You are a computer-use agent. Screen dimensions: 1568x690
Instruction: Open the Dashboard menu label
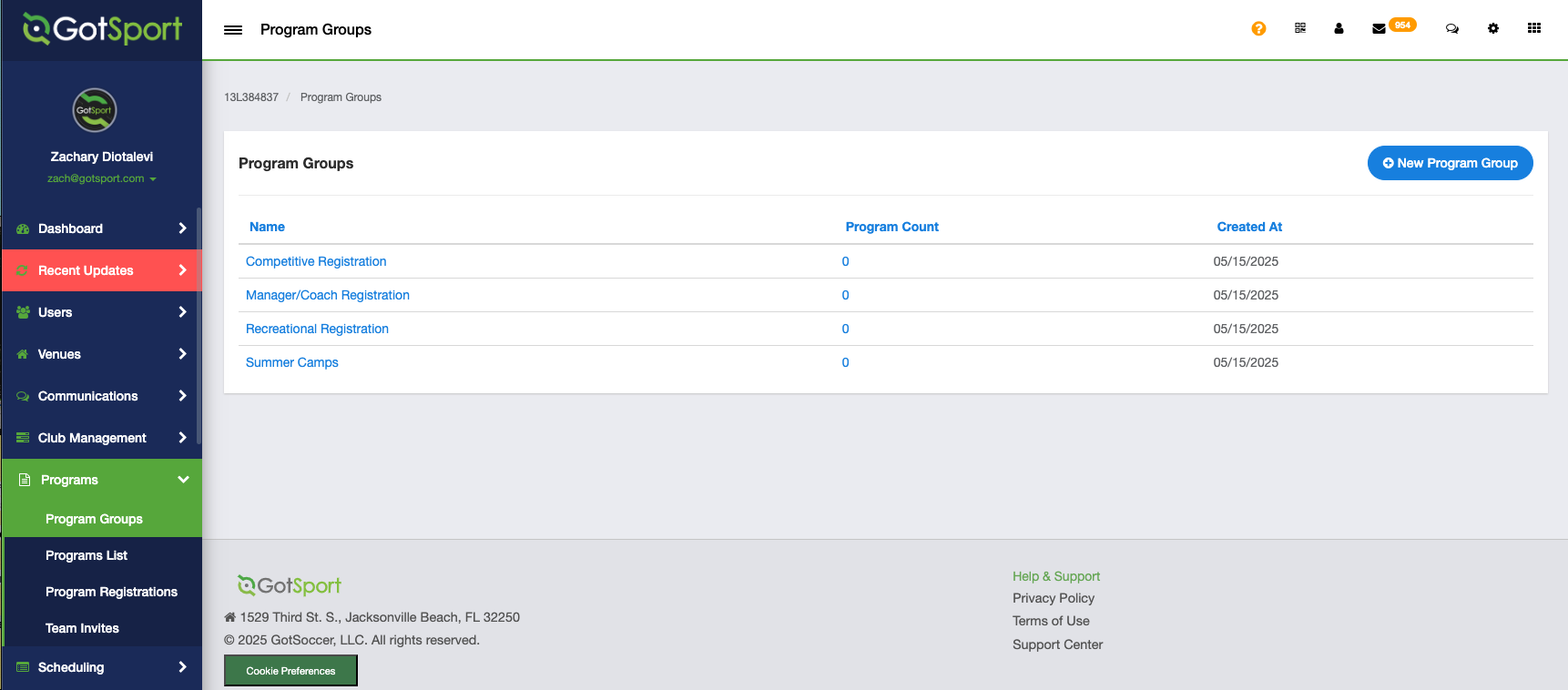[x=70, y=228]
